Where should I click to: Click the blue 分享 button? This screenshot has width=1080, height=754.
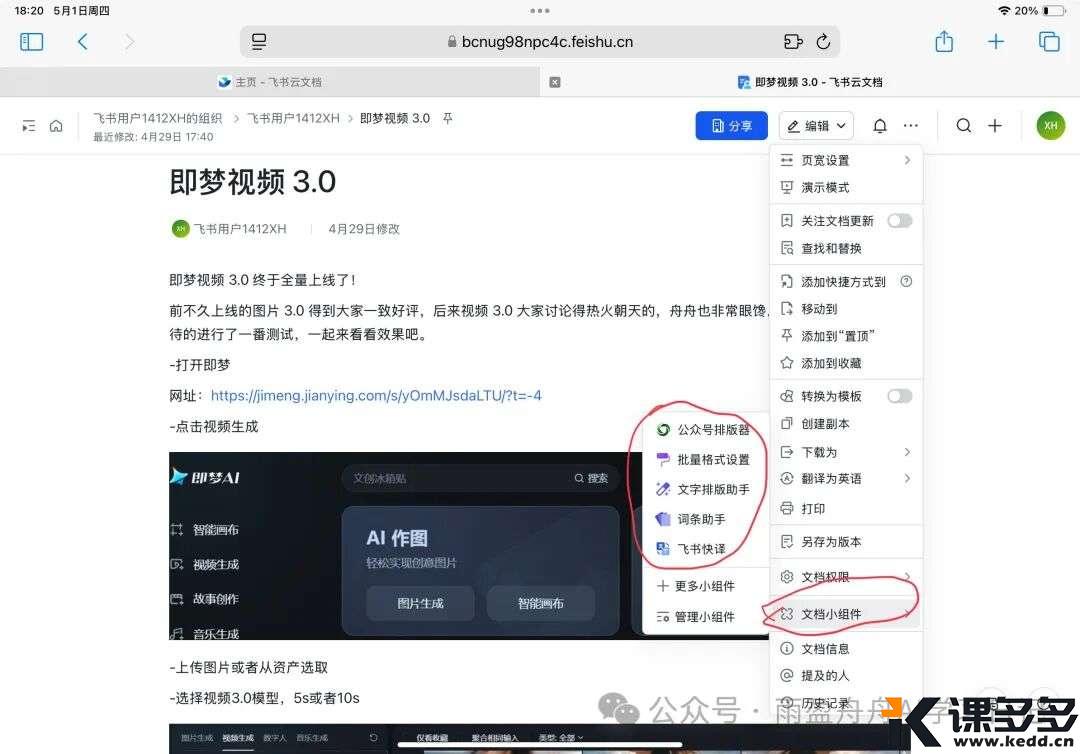point(731,126)
